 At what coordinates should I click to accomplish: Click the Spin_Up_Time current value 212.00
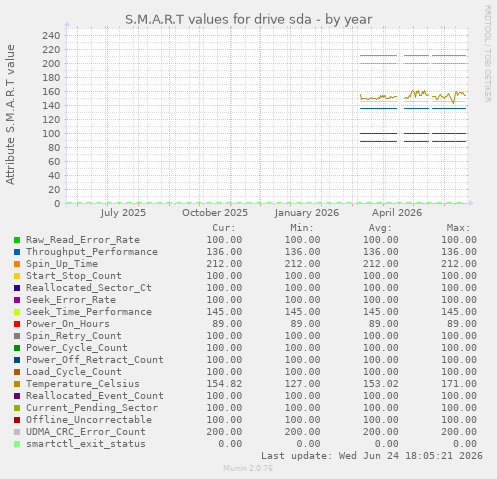click(224, 264)
